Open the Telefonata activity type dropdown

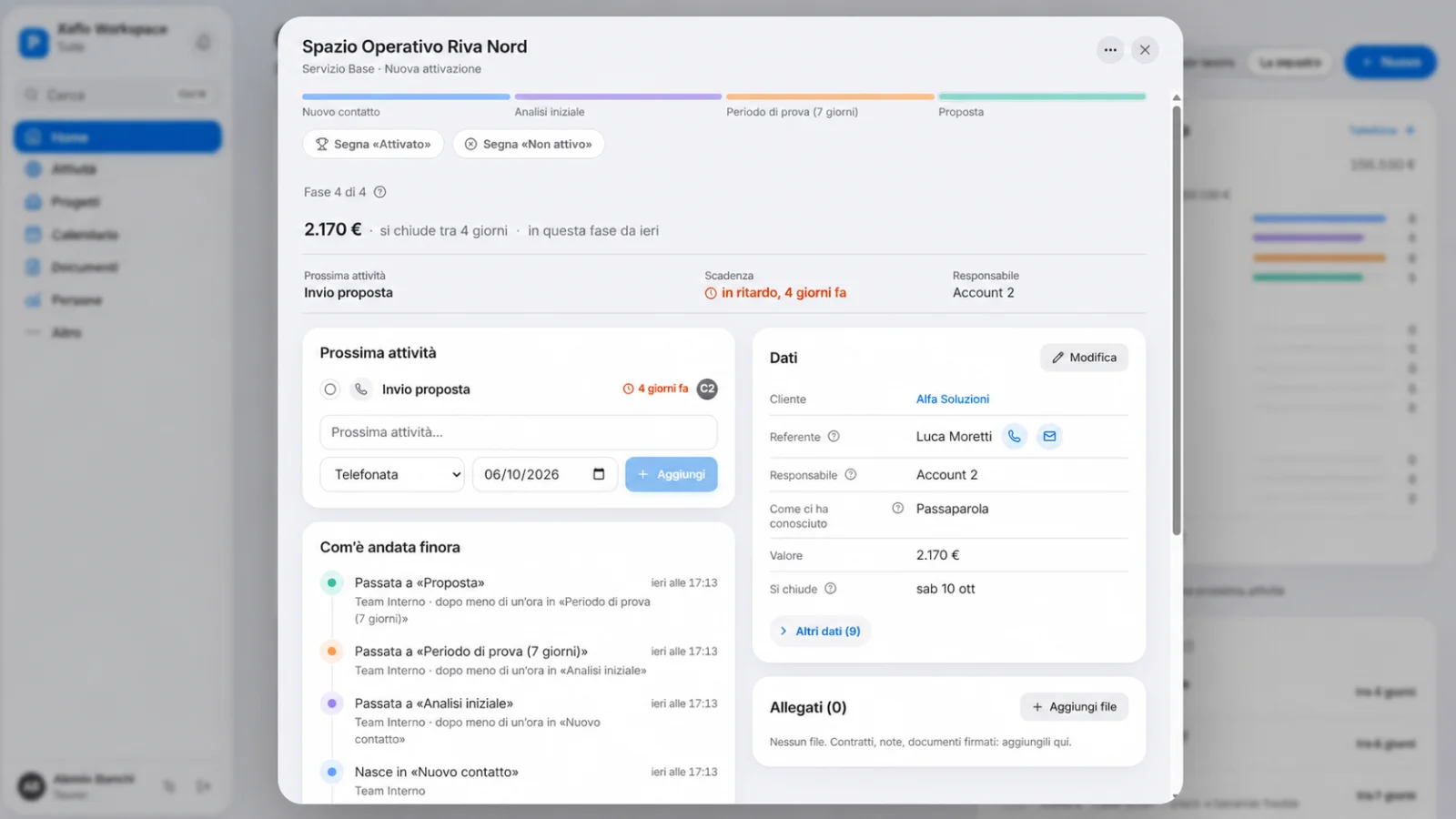392,474
